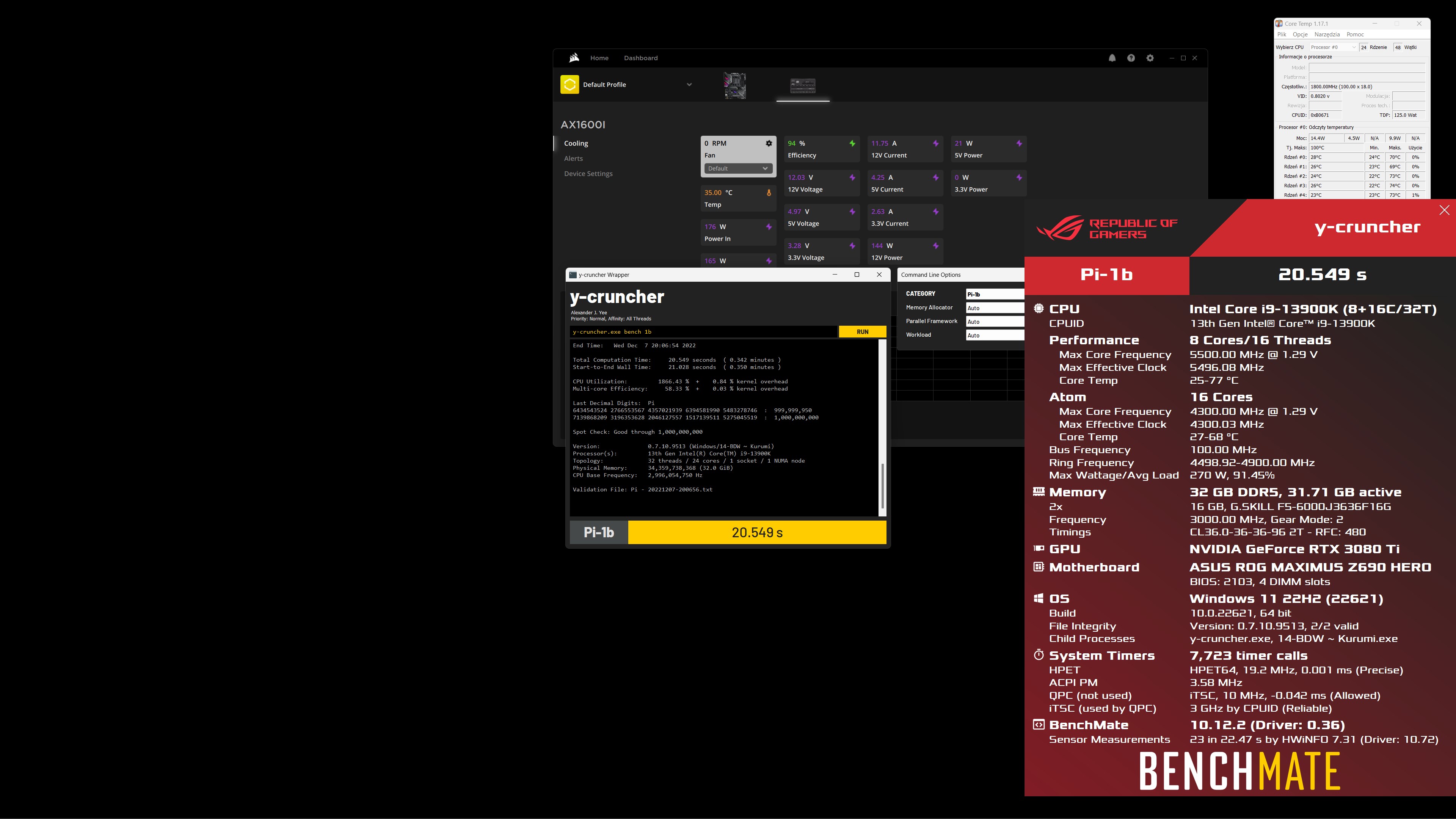Click the Corsair iCUE sails logo

point(574,58)
